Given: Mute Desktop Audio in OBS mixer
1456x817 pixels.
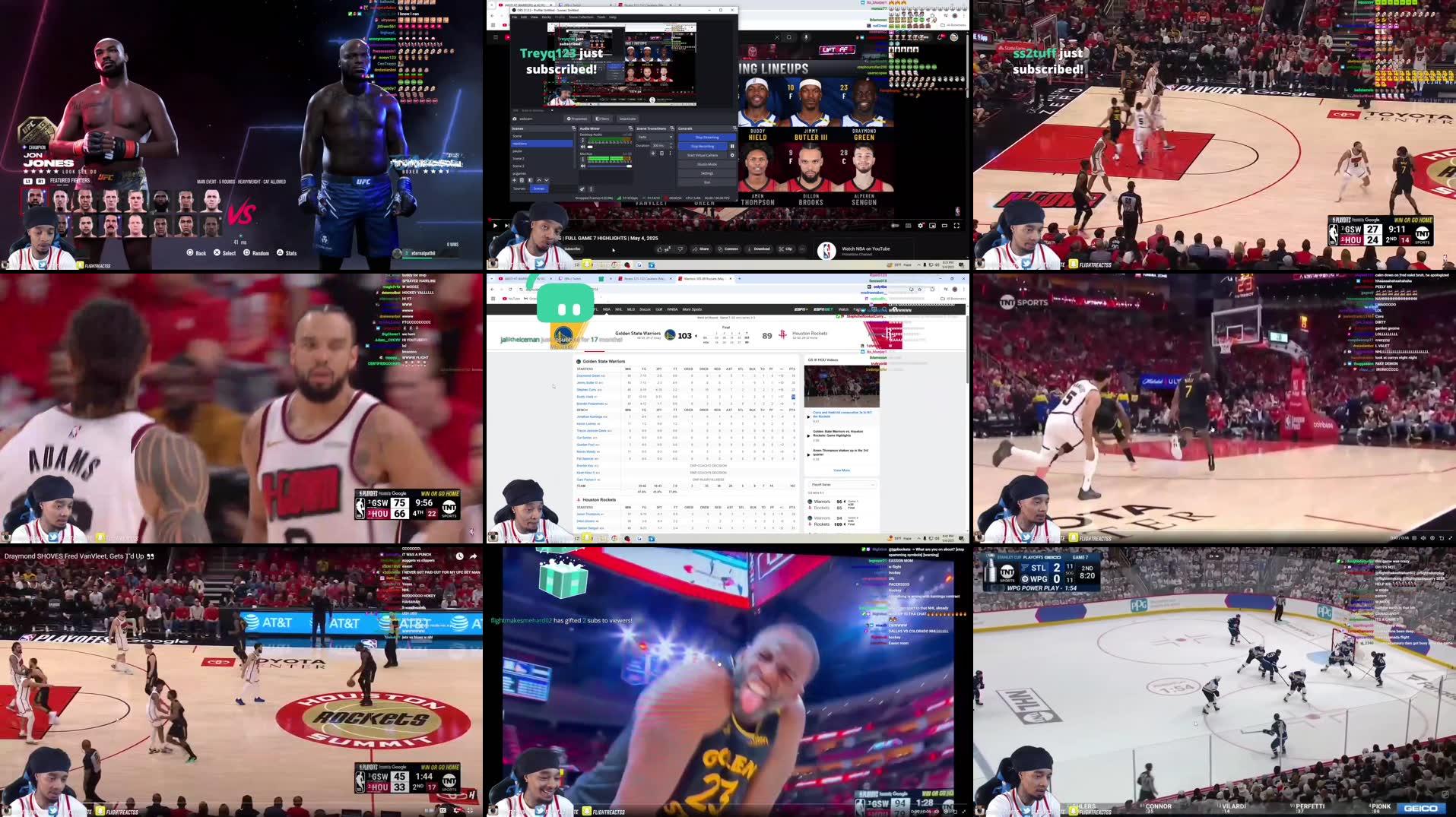Looking at the screenshot, I should (x=582, y=147).
